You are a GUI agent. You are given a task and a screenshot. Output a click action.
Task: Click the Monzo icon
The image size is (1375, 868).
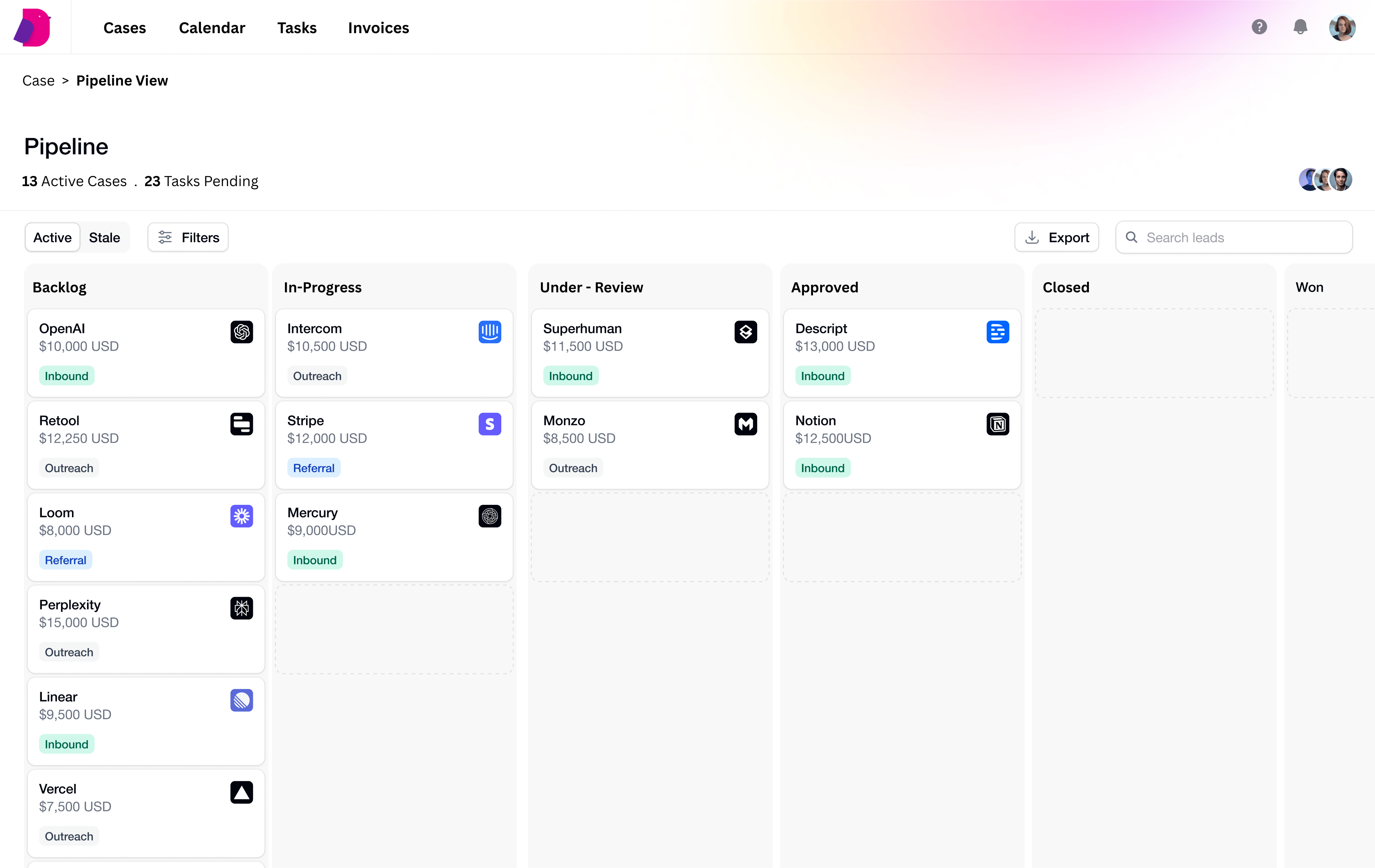click(745, 424)
